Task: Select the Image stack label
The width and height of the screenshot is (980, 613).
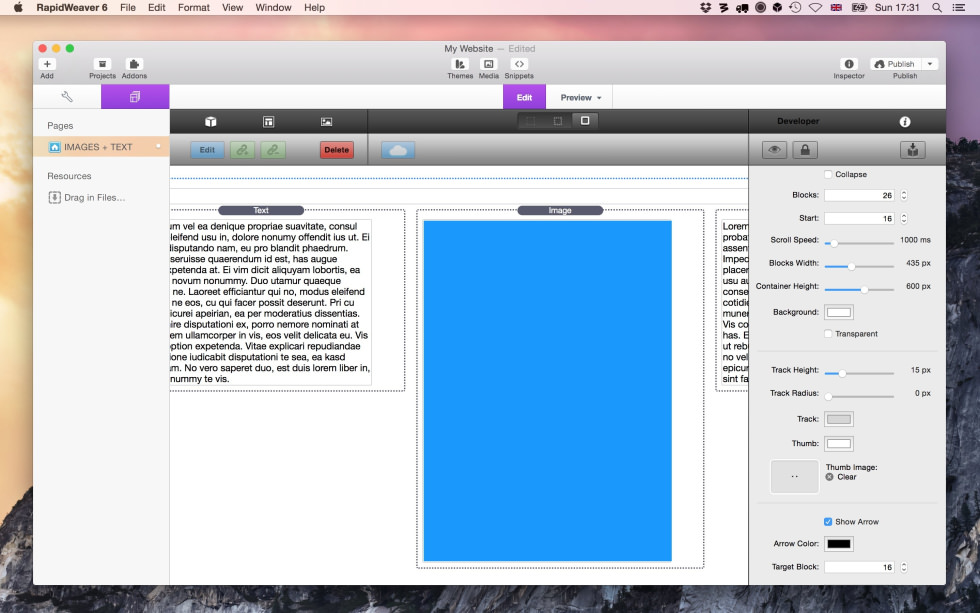Action: [x=560, y=211]
